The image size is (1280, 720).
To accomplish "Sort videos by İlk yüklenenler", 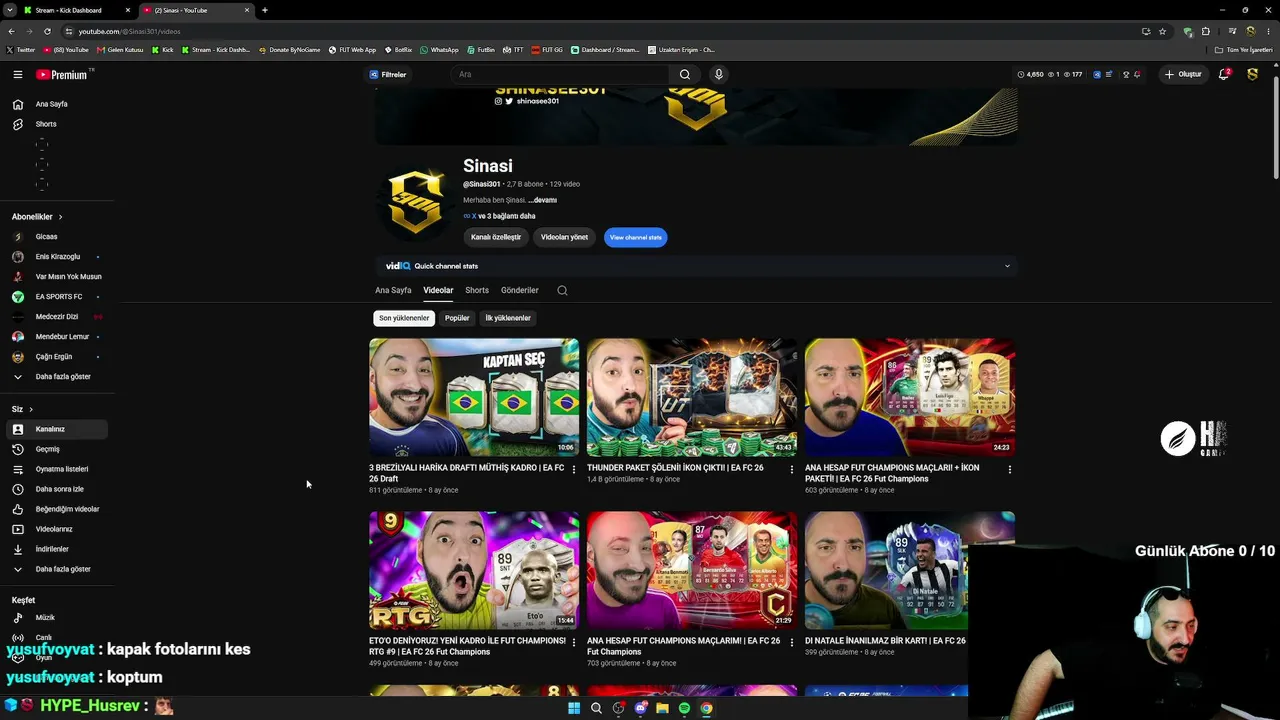I will click(508, 318).
